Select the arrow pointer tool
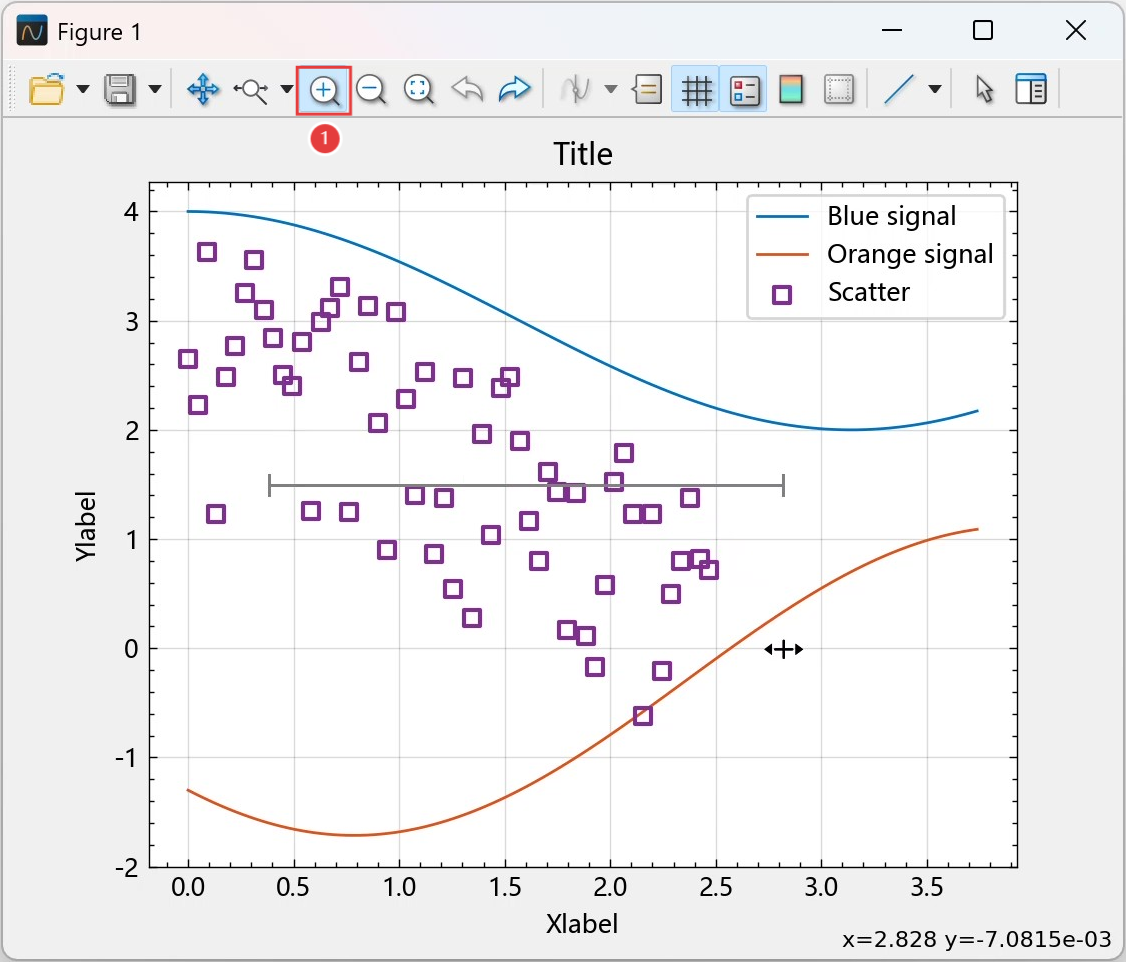 [x=984, y=90]
